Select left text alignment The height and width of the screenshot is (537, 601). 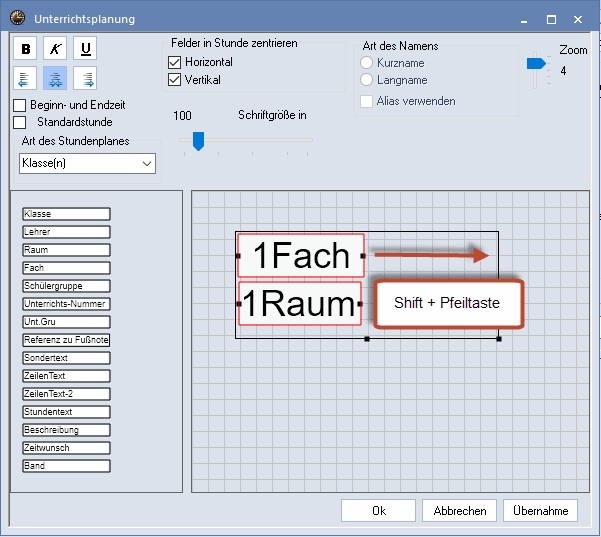(26, 78)
